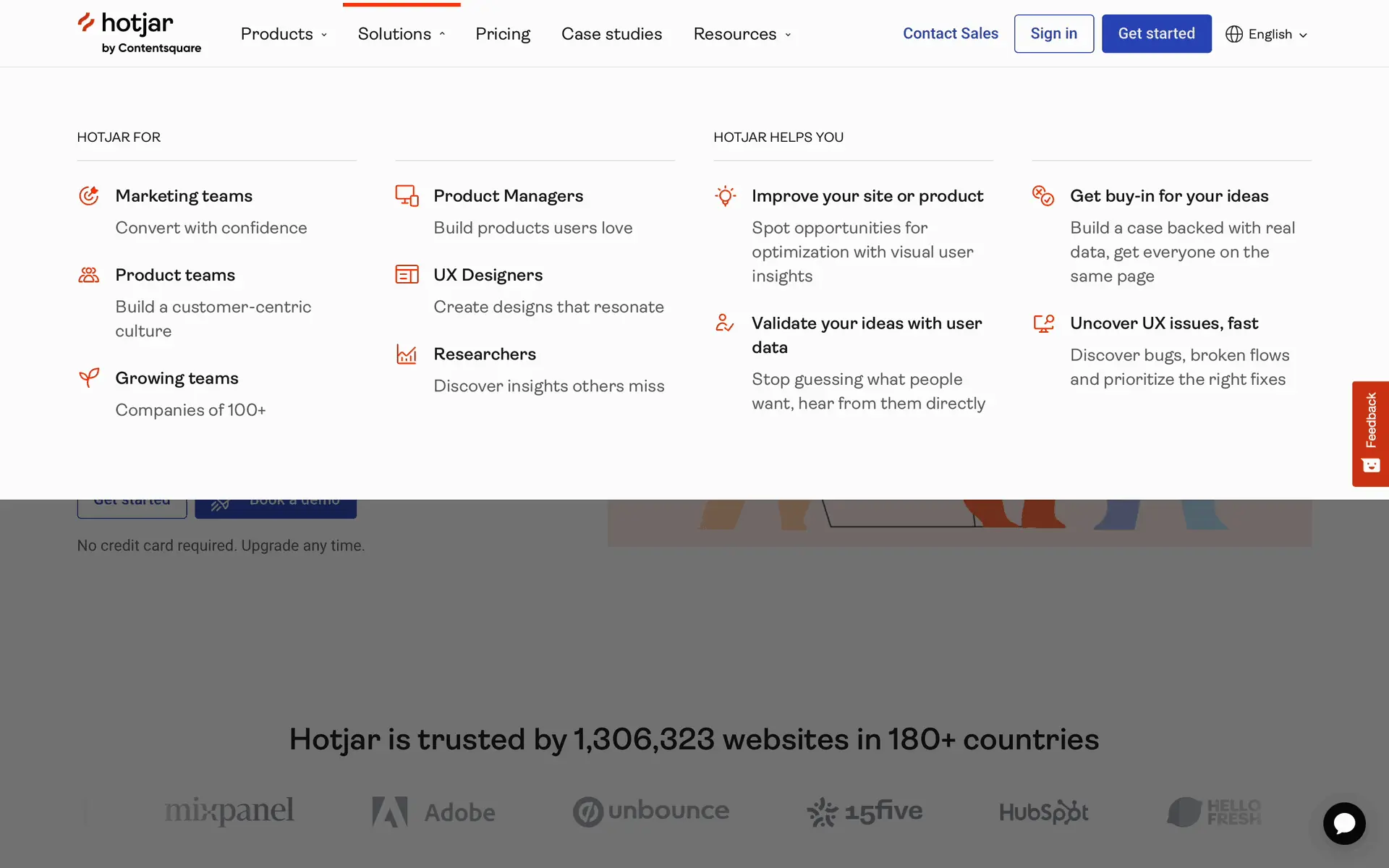Click the Marketing teams target icon

[89, 196]
